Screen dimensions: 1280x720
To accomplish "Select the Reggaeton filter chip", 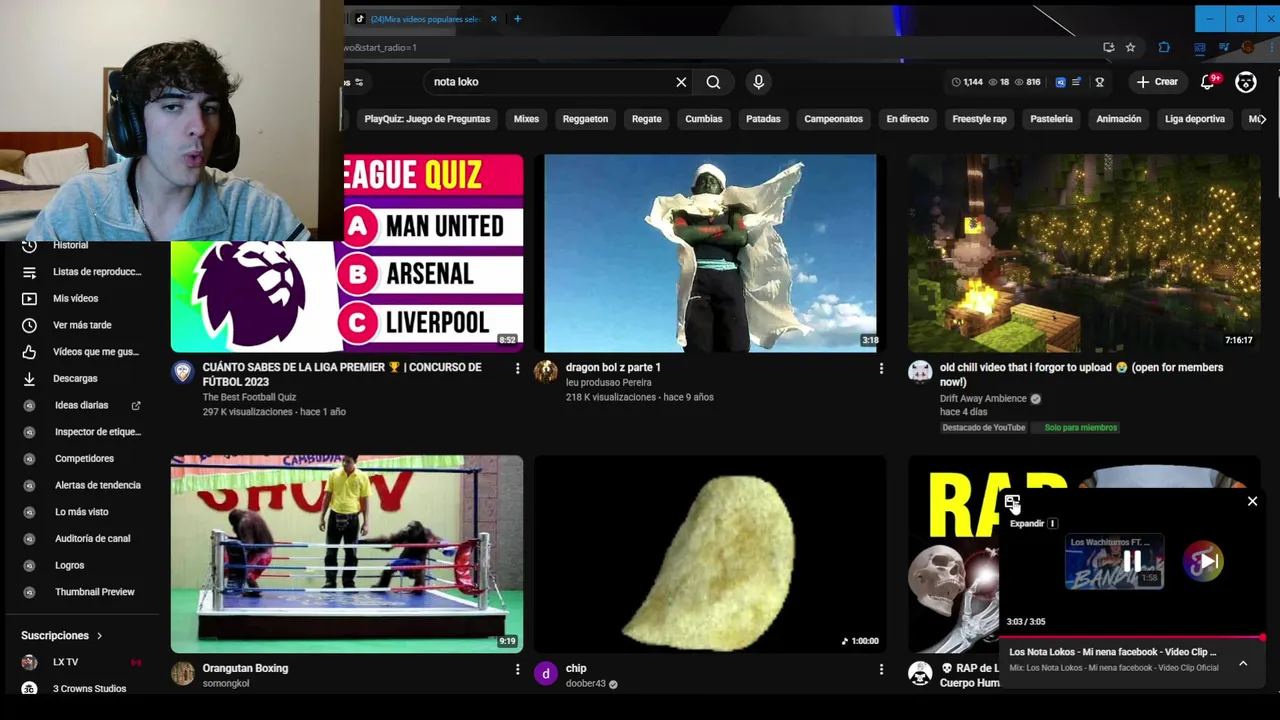I will pos(585,119).
